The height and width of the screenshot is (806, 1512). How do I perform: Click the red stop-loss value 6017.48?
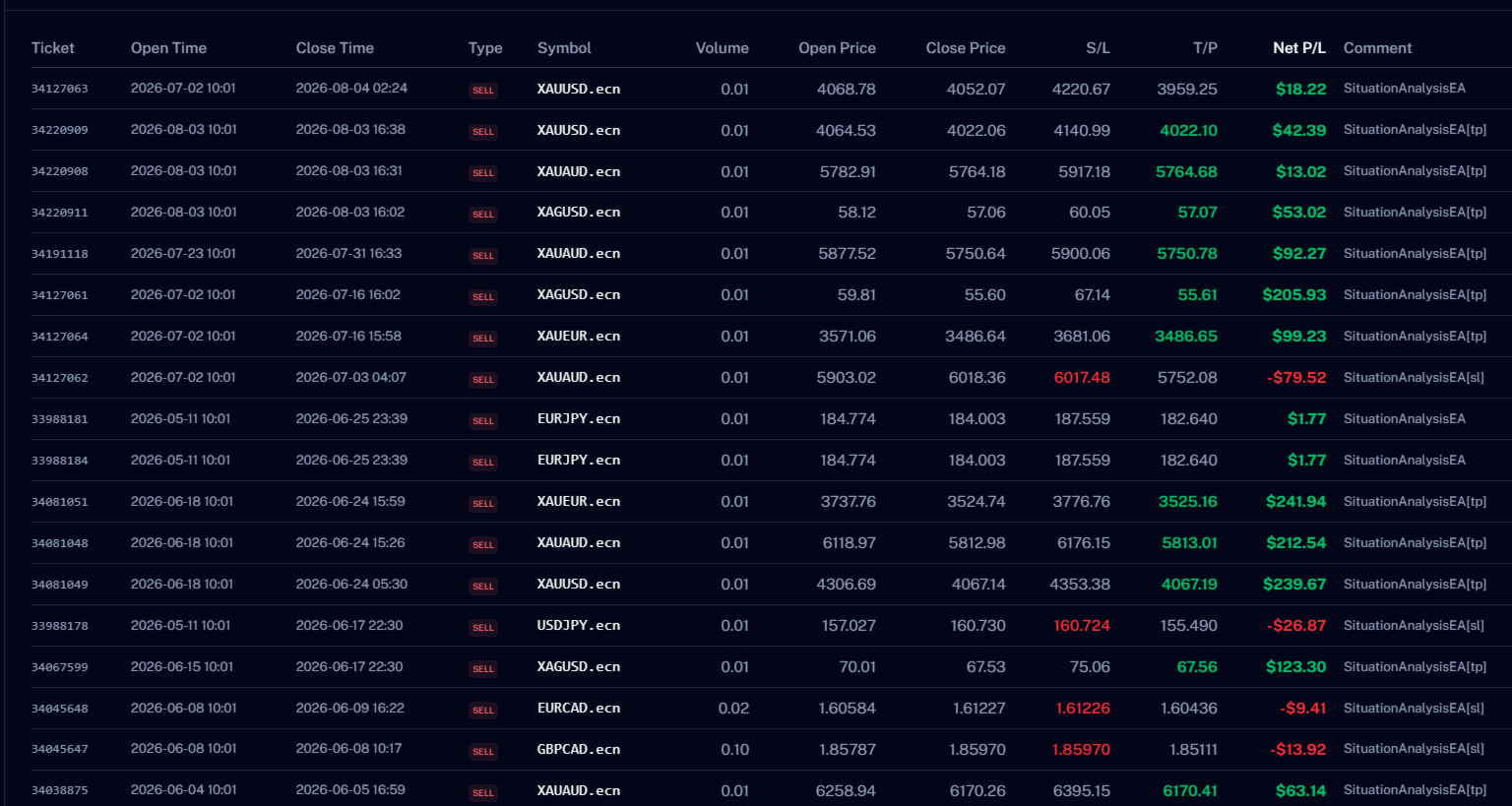(1082, 378)
